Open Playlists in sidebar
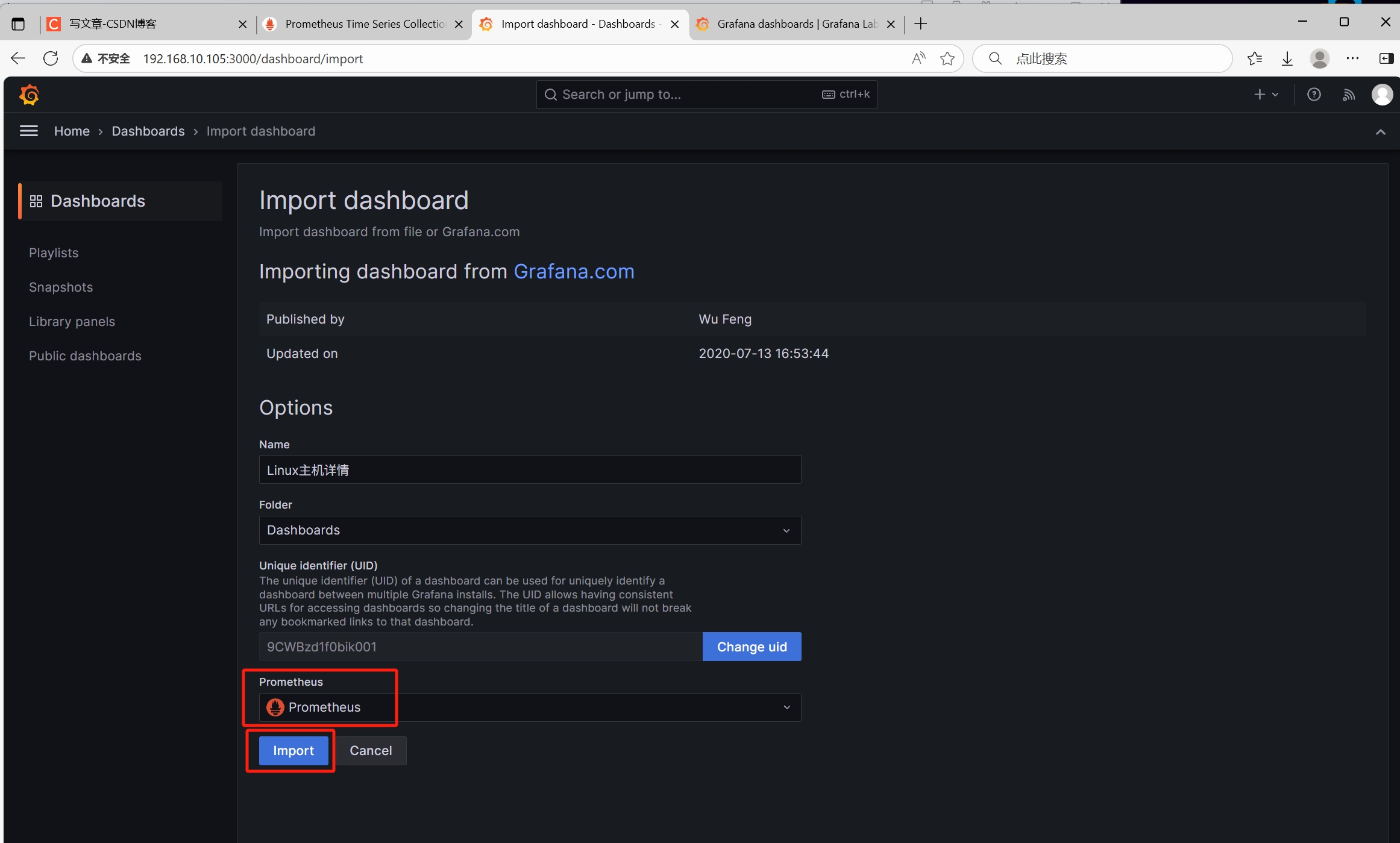 [x=54, y=253]
